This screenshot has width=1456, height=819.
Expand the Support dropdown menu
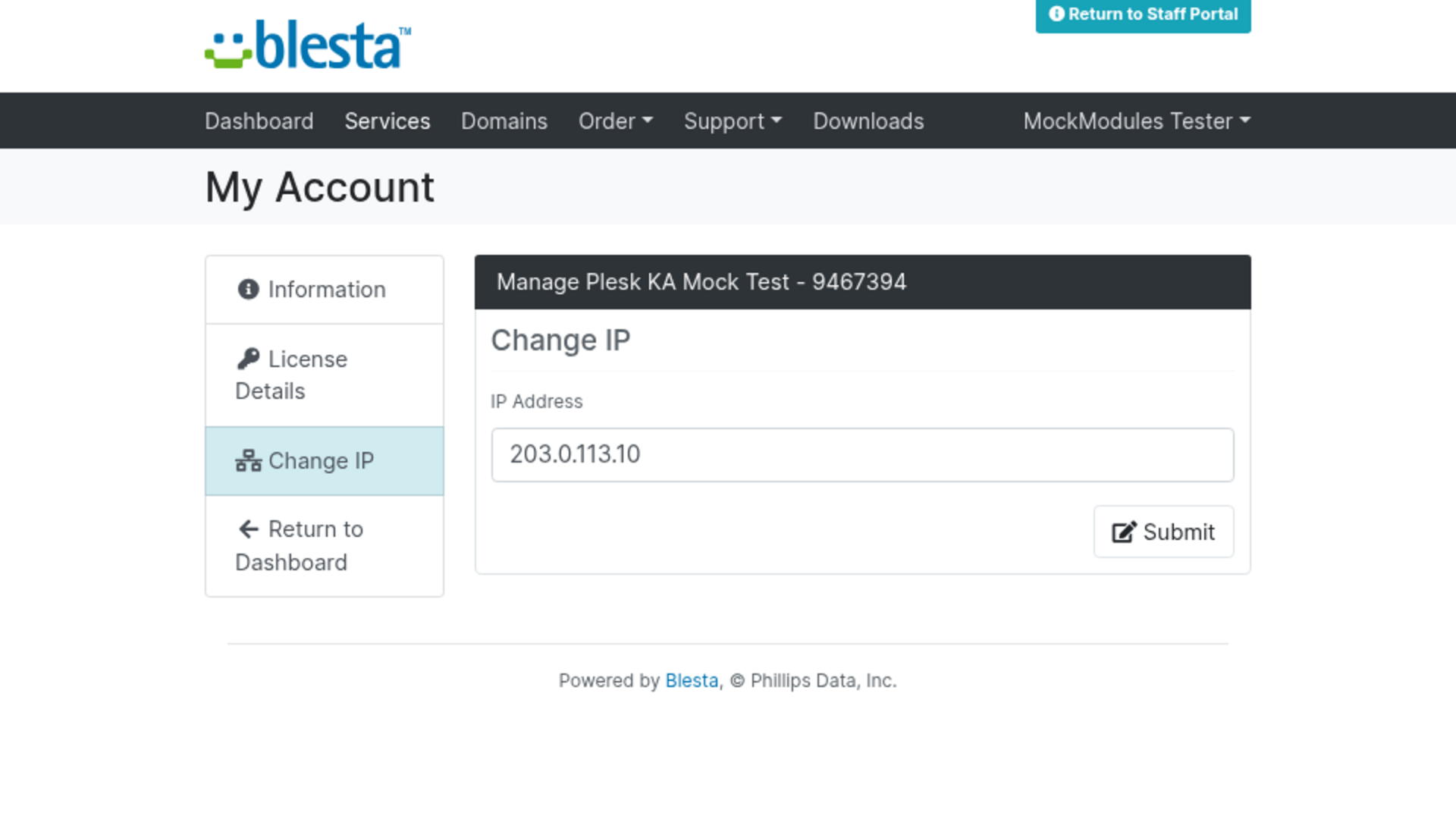point(733,121)
